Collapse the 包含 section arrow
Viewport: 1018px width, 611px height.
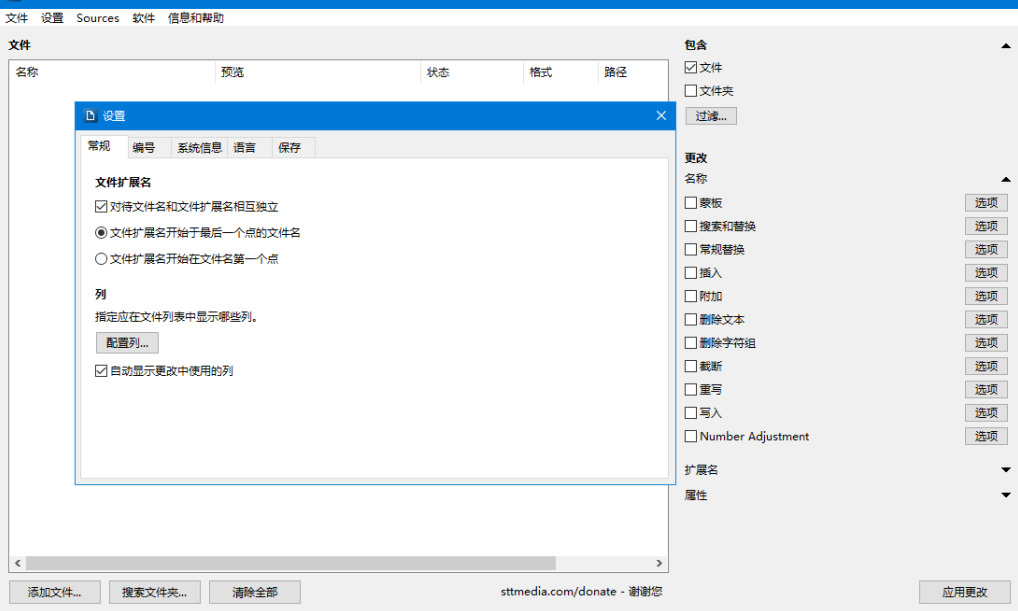[x=1005, y=45]
